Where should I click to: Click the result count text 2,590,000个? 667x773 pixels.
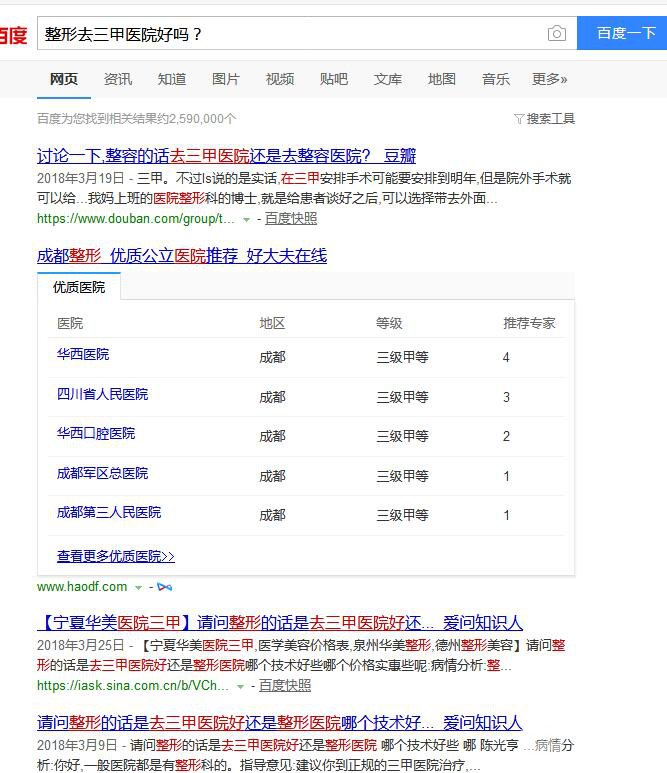click(202, 119)
